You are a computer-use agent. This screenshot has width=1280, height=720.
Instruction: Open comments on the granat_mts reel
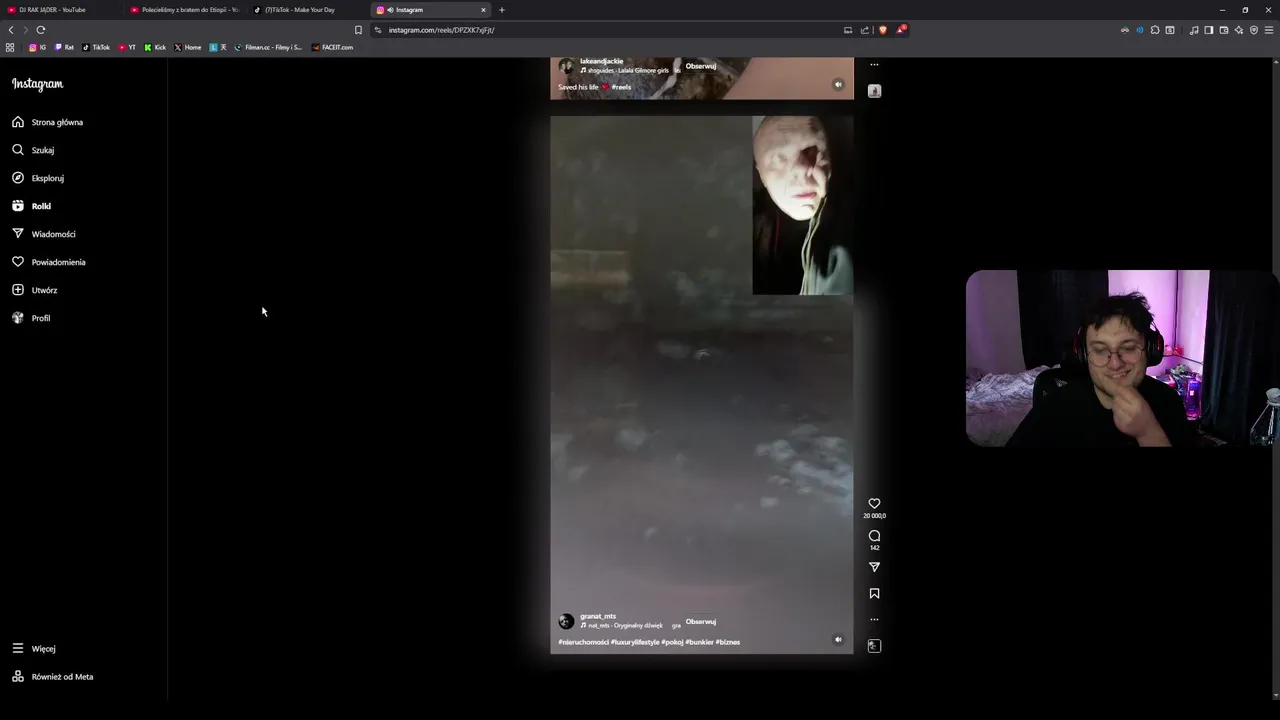(x=874, y=536)
